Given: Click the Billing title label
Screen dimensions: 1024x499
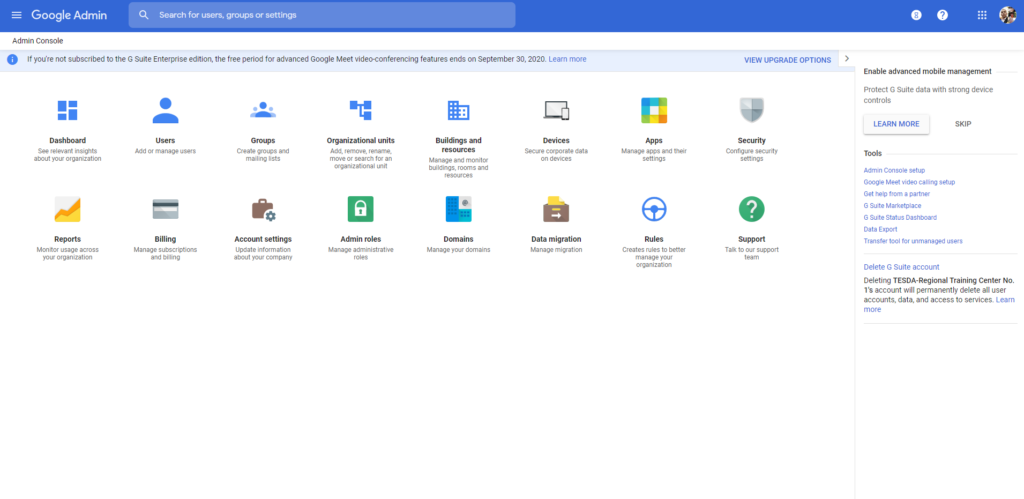Looking at the screenshot, I should click(x=165, y=239).
